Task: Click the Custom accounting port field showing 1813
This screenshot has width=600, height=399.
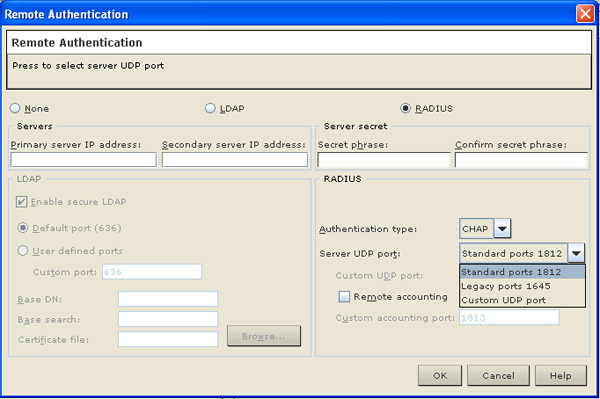Action: pyautogui.click(x=509, y=318)
